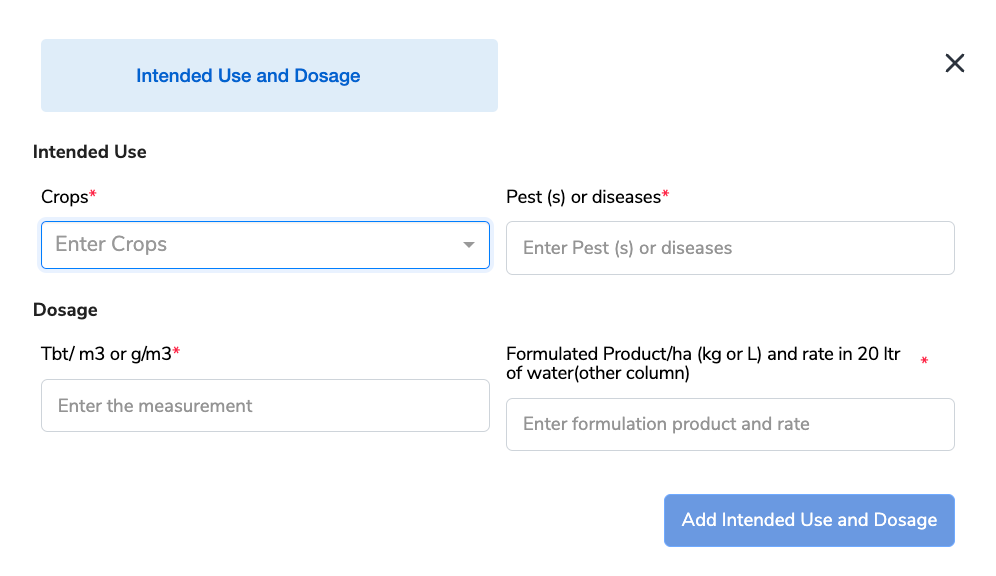Click the asterisk after Tbt/ m3 or g/m3
Image resolution: width=996 pixels, height=576 pixels.
tap(177, 352)
